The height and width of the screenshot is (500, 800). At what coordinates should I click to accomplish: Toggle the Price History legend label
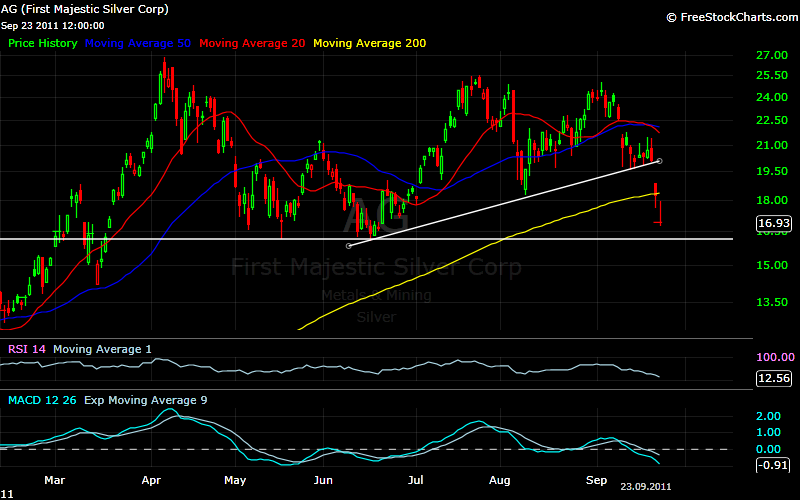tap(44, 43)
